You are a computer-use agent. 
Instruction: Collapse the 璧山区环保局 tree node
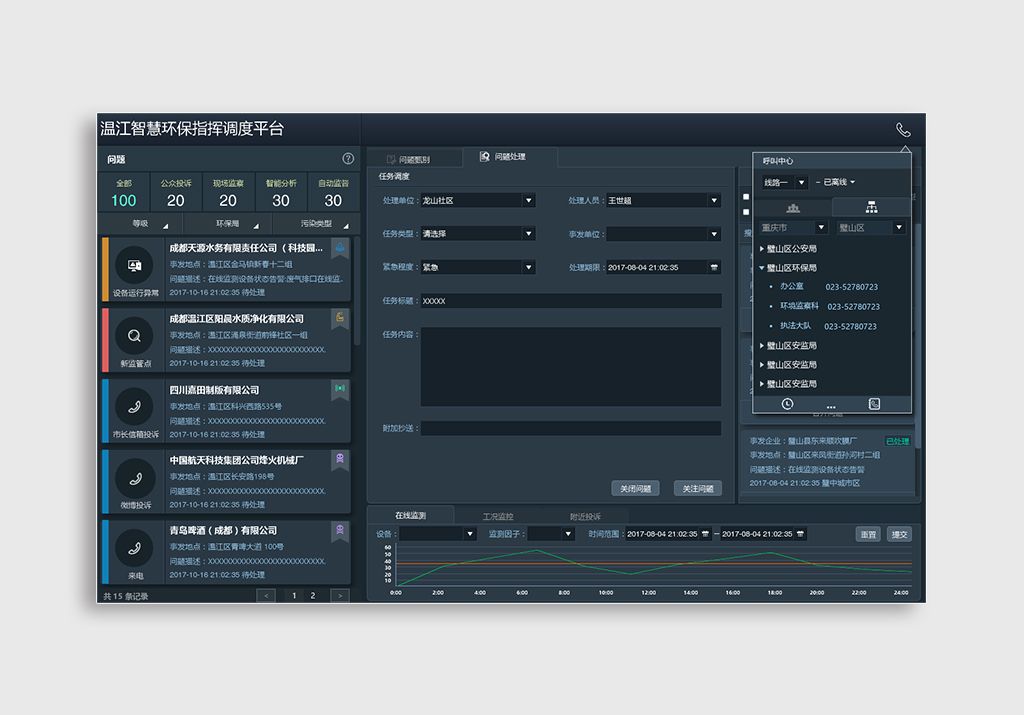tap(762, 268)
